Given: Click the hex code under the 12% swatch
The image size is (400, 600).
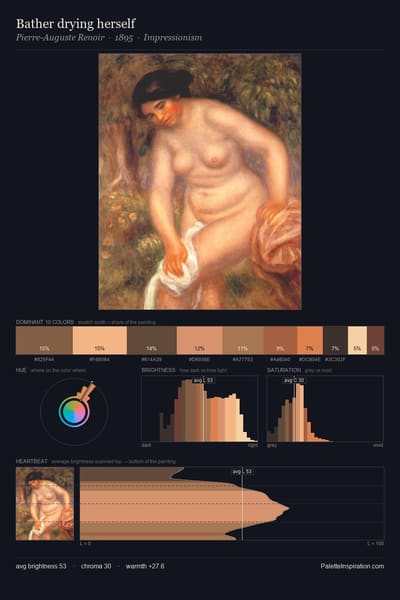Looking at the screenshot, I should tap(199, 360).
